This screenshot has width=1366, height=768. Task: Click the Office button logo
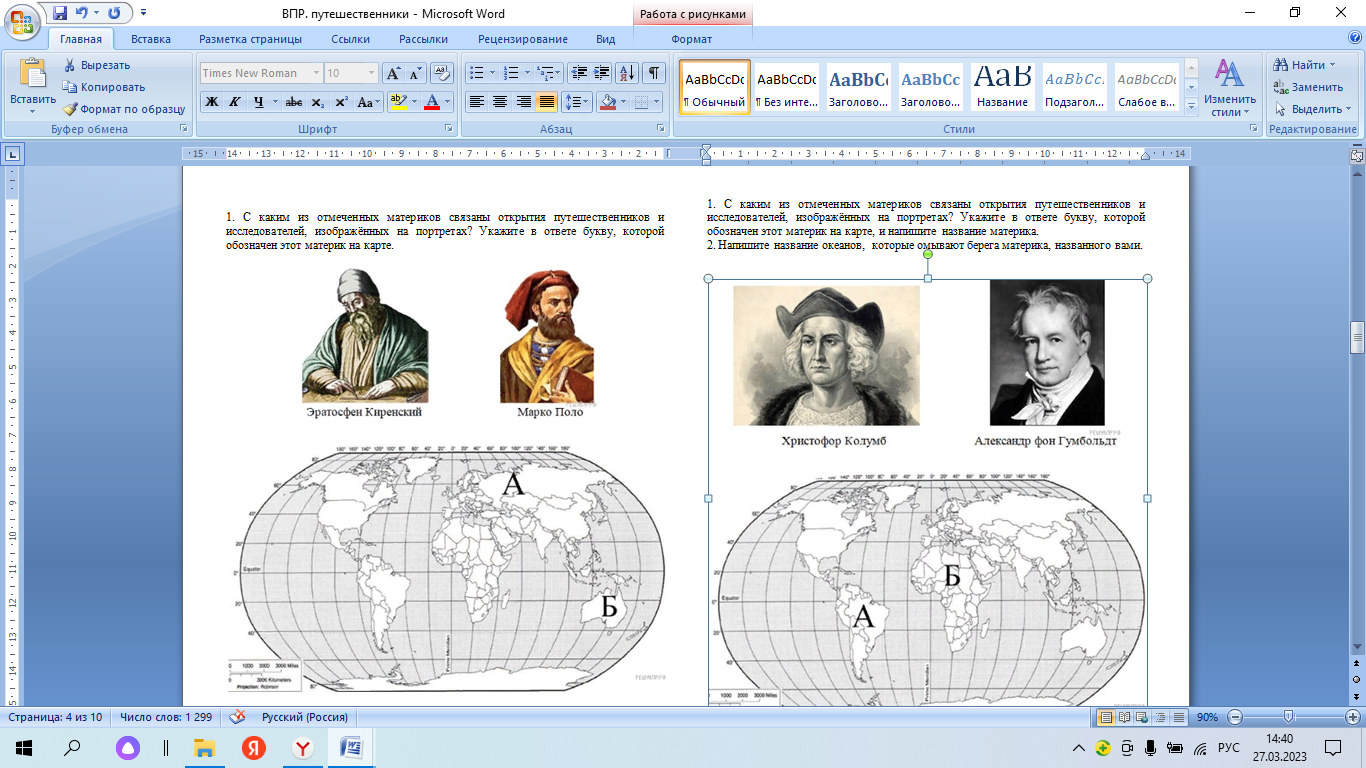tap(22, 21)
